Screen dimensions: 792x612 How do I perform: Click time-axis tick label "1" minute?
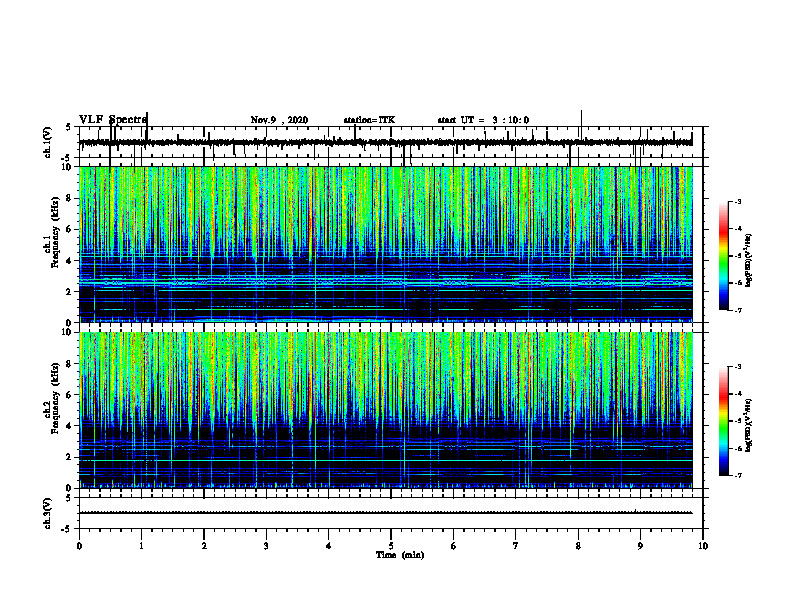click(141, 546)
